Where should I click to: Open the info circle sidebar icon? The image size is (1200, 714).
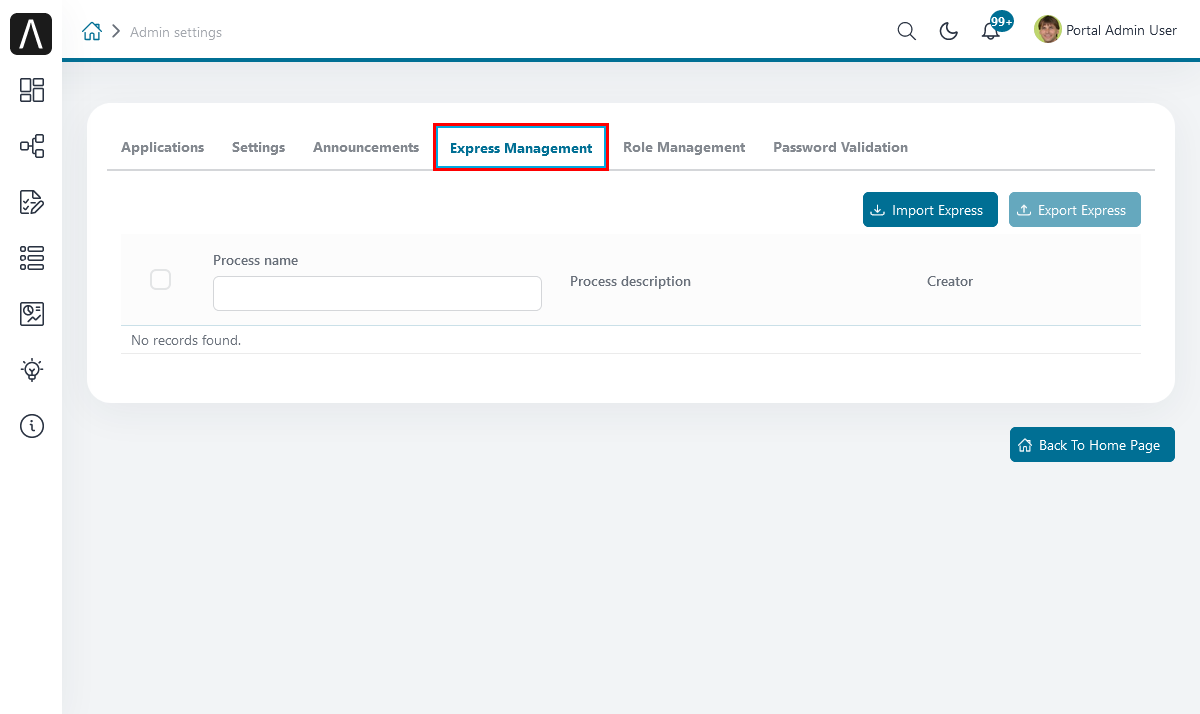pyautogui.click(x=32, y=426)
